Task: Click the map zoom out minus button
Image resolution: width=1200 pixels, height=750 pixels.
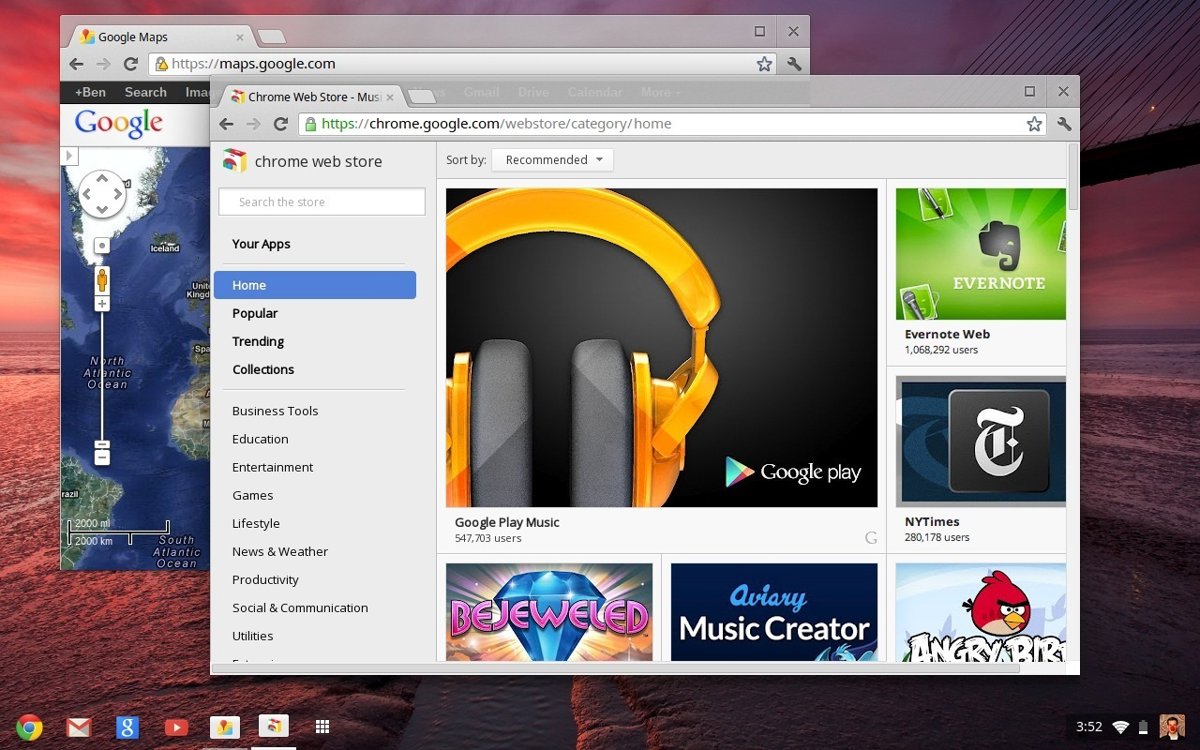Action: (102, 457)
